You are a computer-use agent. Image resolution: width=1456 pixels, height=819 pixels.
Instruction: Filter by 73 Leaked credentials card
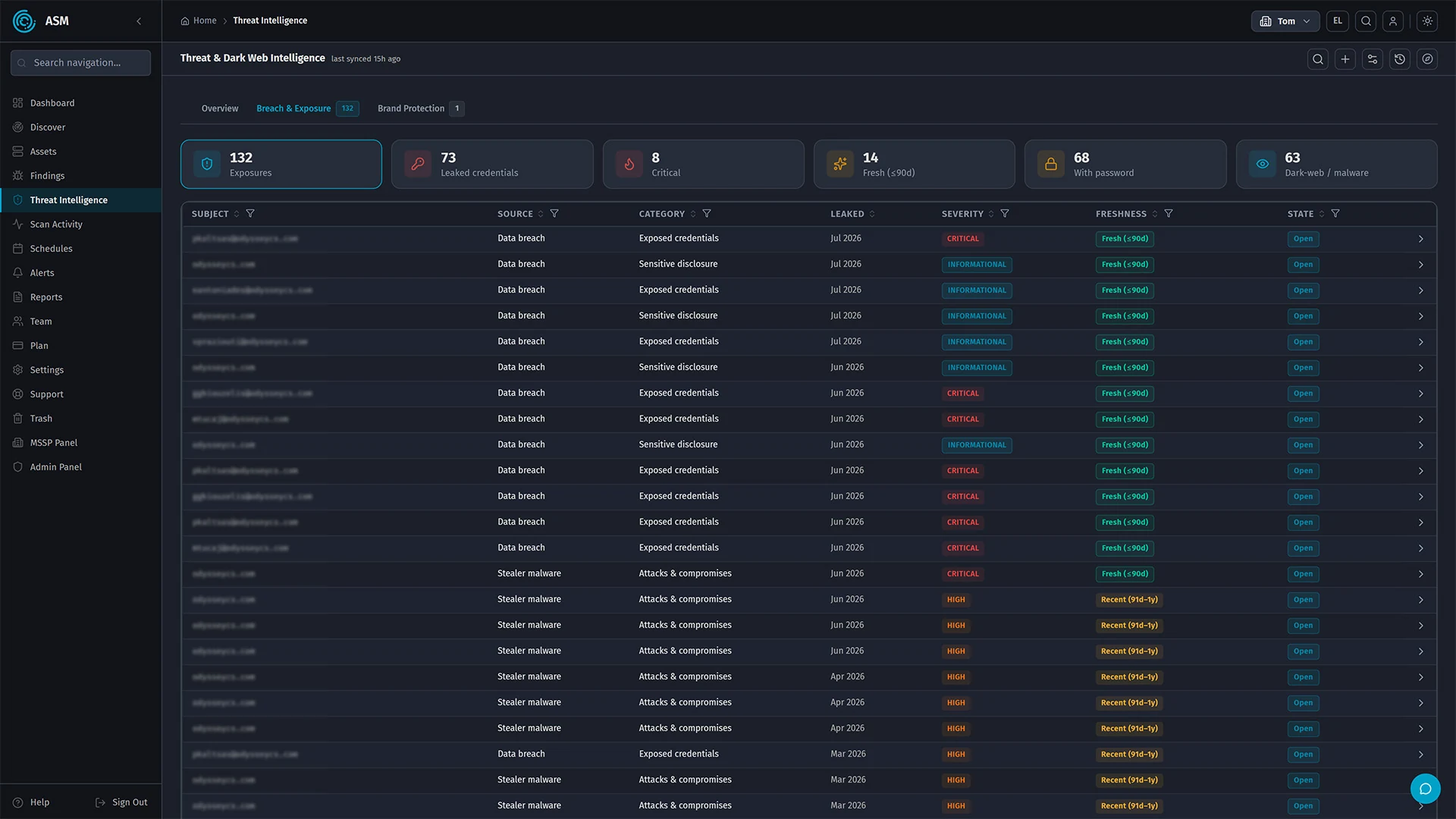(492, 164)
